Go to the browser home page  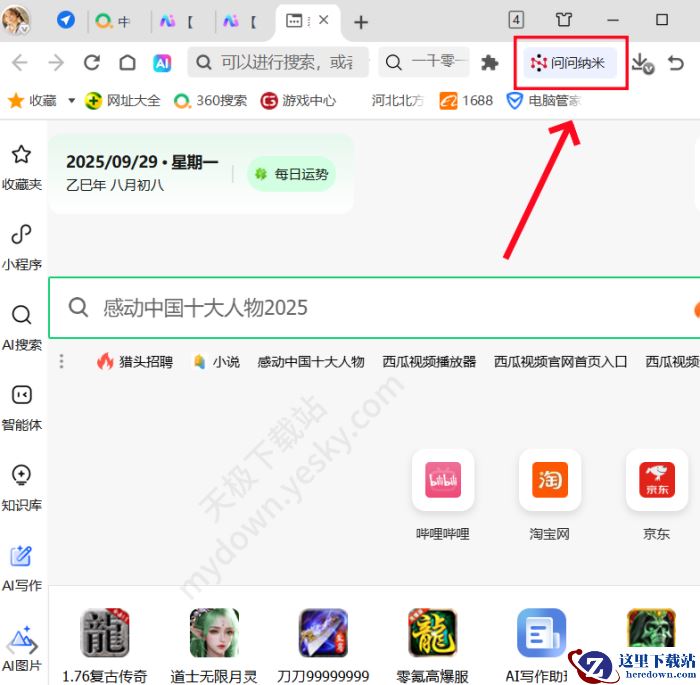coord(127,63)
